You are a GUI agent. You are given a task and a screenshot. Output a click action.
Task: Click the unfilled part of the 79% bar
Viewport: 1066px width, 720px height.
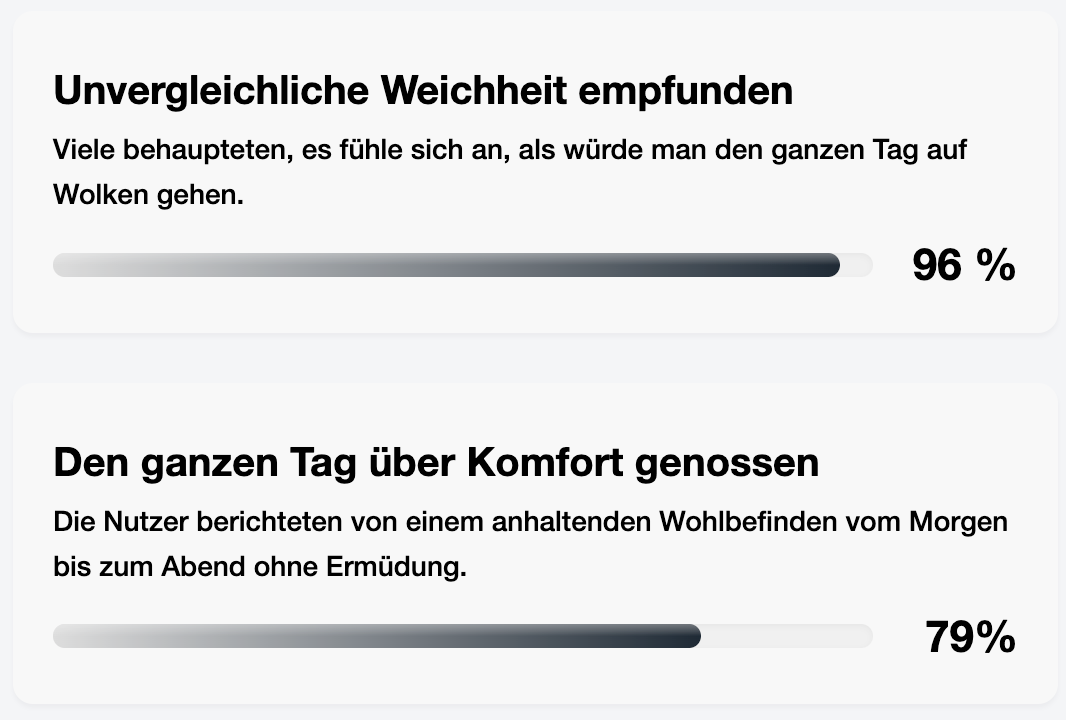[786, 636]
